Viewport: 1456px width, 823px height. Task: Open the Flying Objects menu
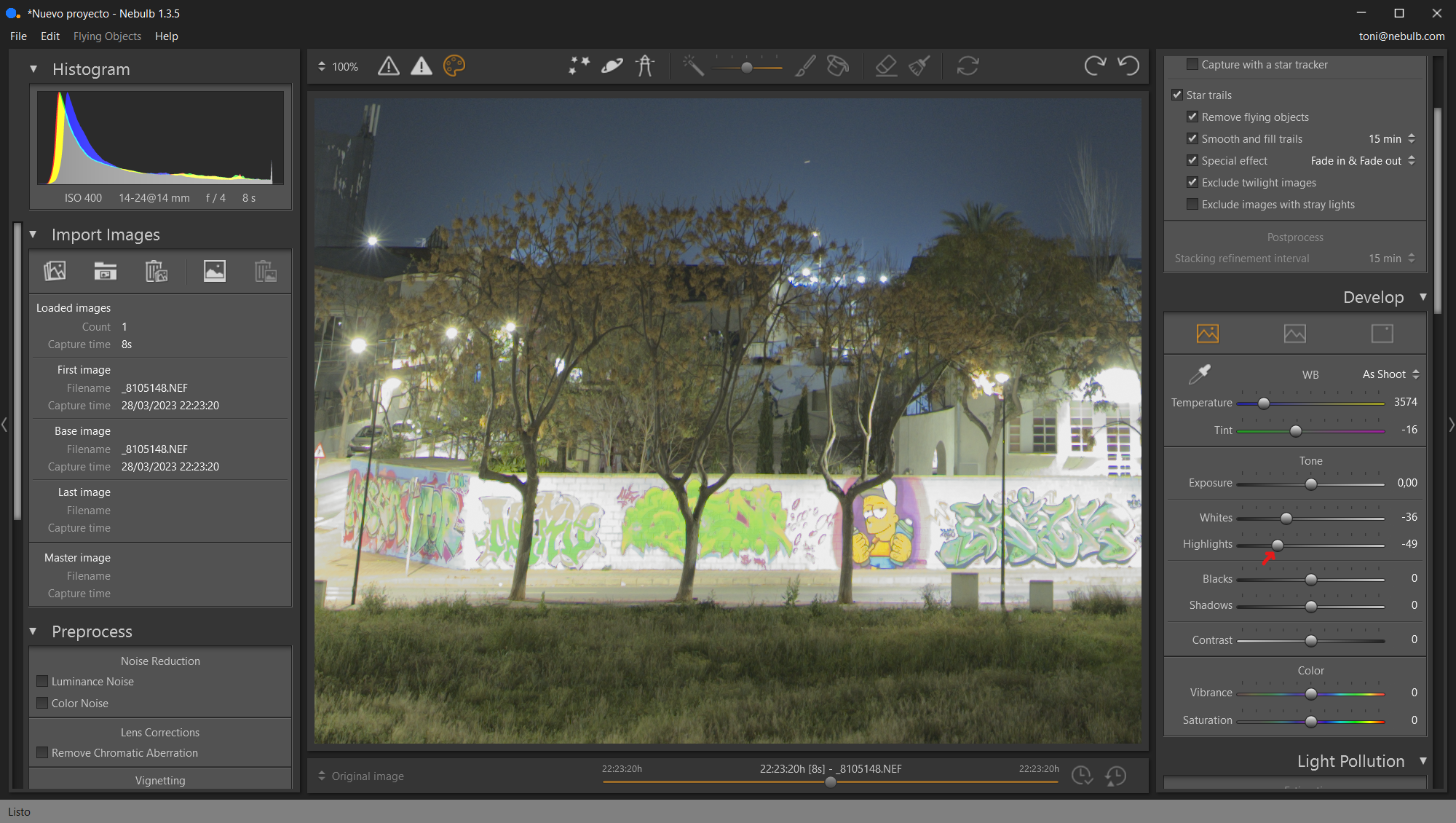pos(107,36)
